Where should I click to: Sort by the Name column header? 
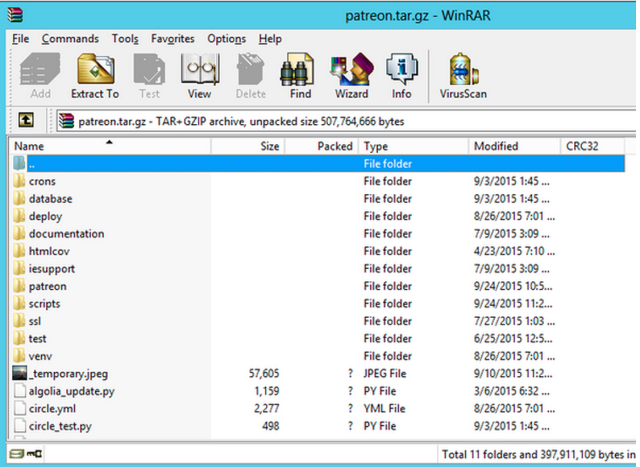pyautogui.click(x=109, y=146)
